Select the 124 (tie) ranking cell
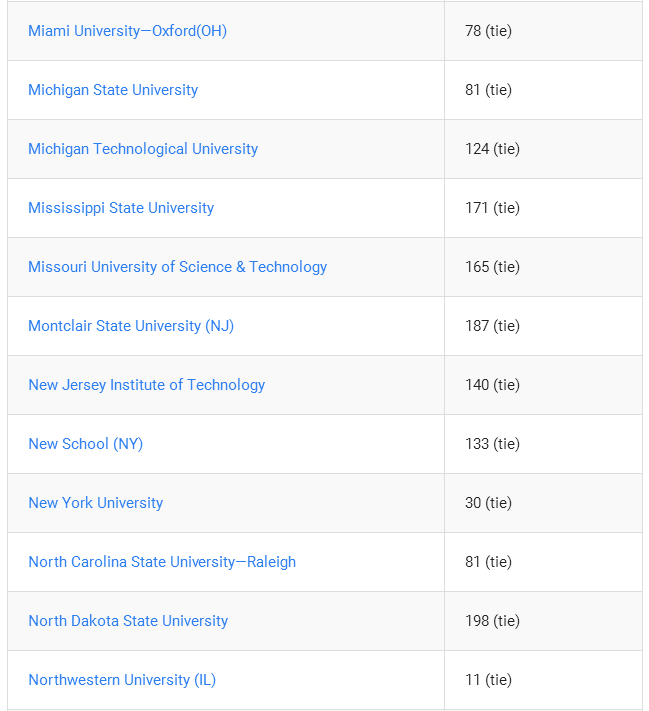 tap(543, 149)
